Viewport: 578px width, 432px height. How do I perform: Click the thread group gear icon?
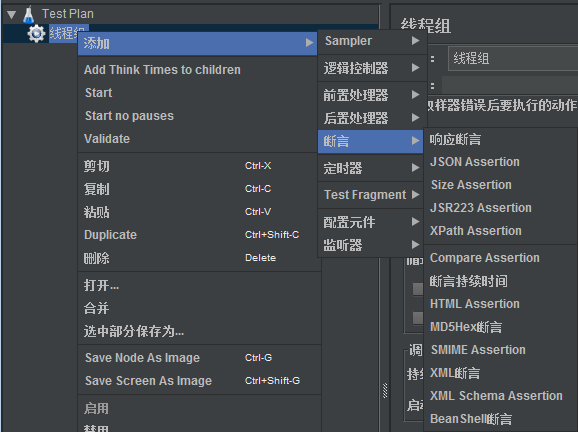click(x=36, y=34)
